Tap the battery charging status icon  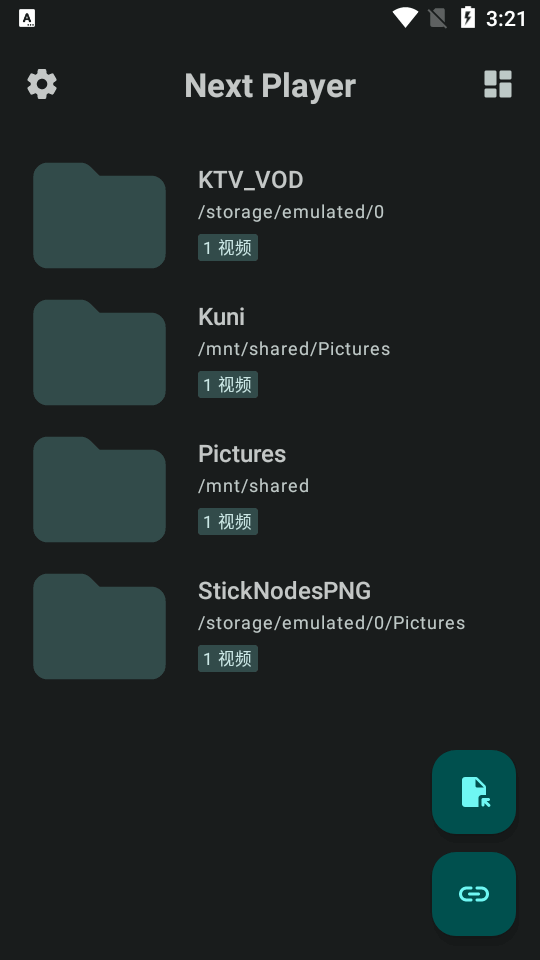click(x=468, y=18)
